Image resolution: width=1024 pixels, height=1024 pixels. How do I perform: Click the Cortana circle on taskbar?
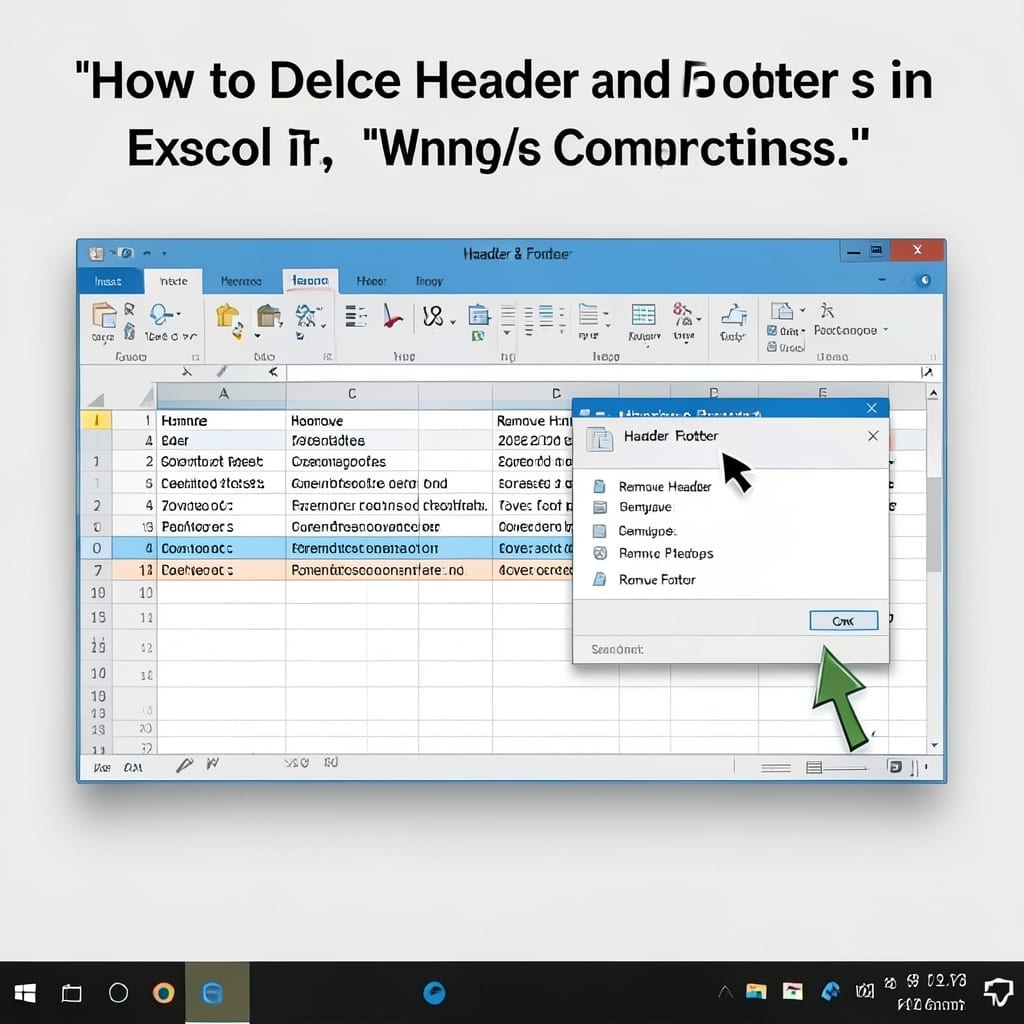118,993
